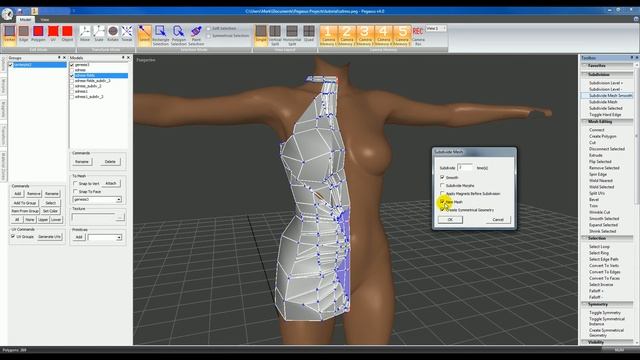The height and width of the screenshot is (360, 640).
Task: Toggle Apply Magnets Before Subdivision checkbox
Action: [x=442, y=193]
